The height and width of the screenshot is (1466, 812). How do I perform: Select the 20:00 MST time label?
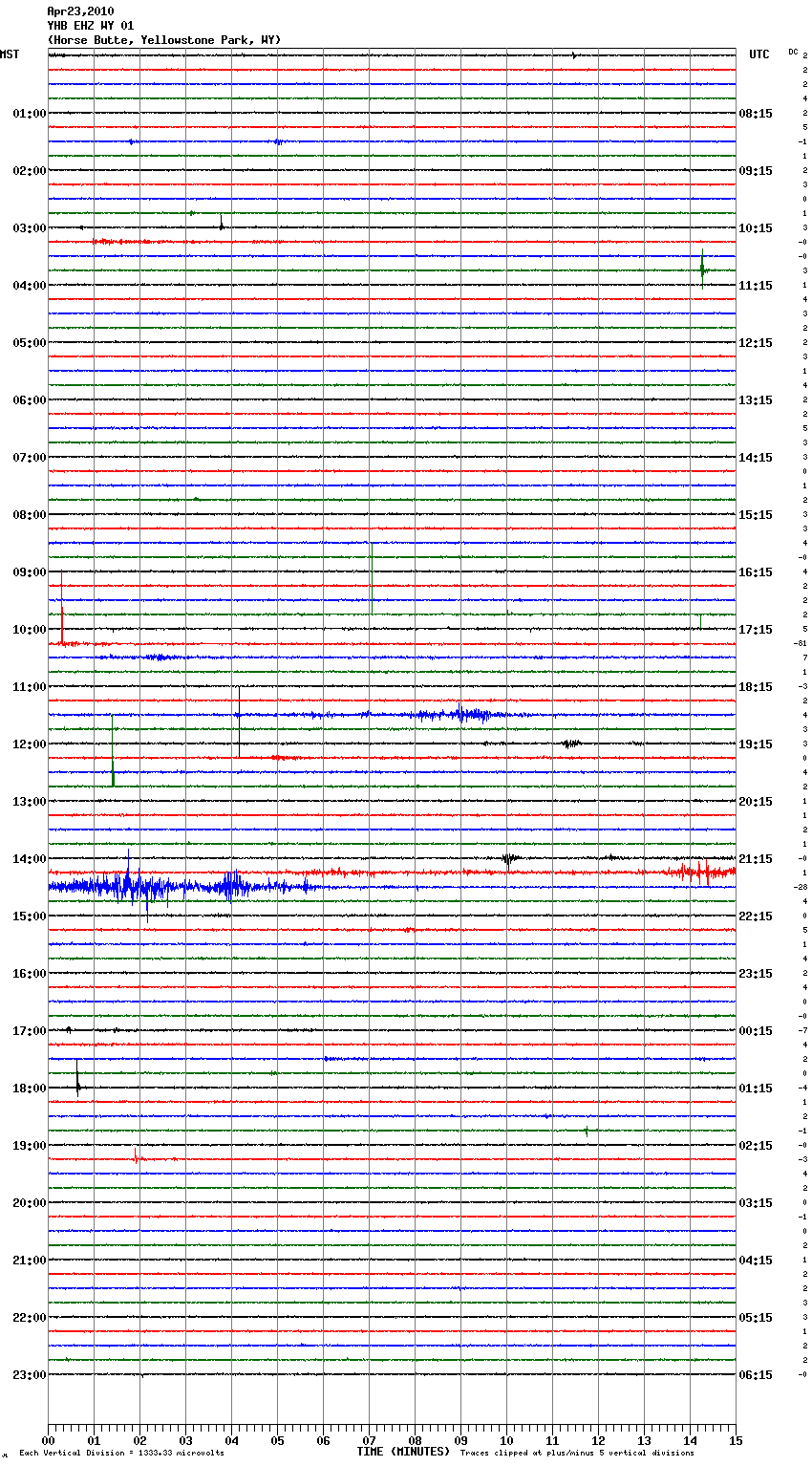click(30, 1202)
